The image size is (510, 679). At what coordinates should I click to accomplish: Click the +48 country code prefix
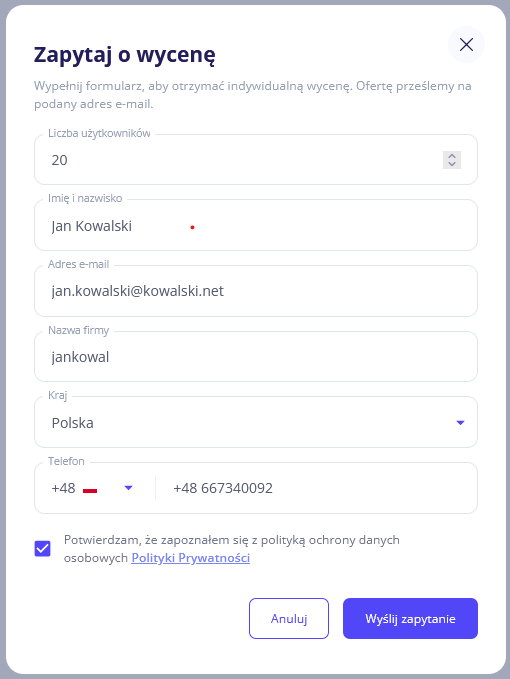(x=63, y=488)
